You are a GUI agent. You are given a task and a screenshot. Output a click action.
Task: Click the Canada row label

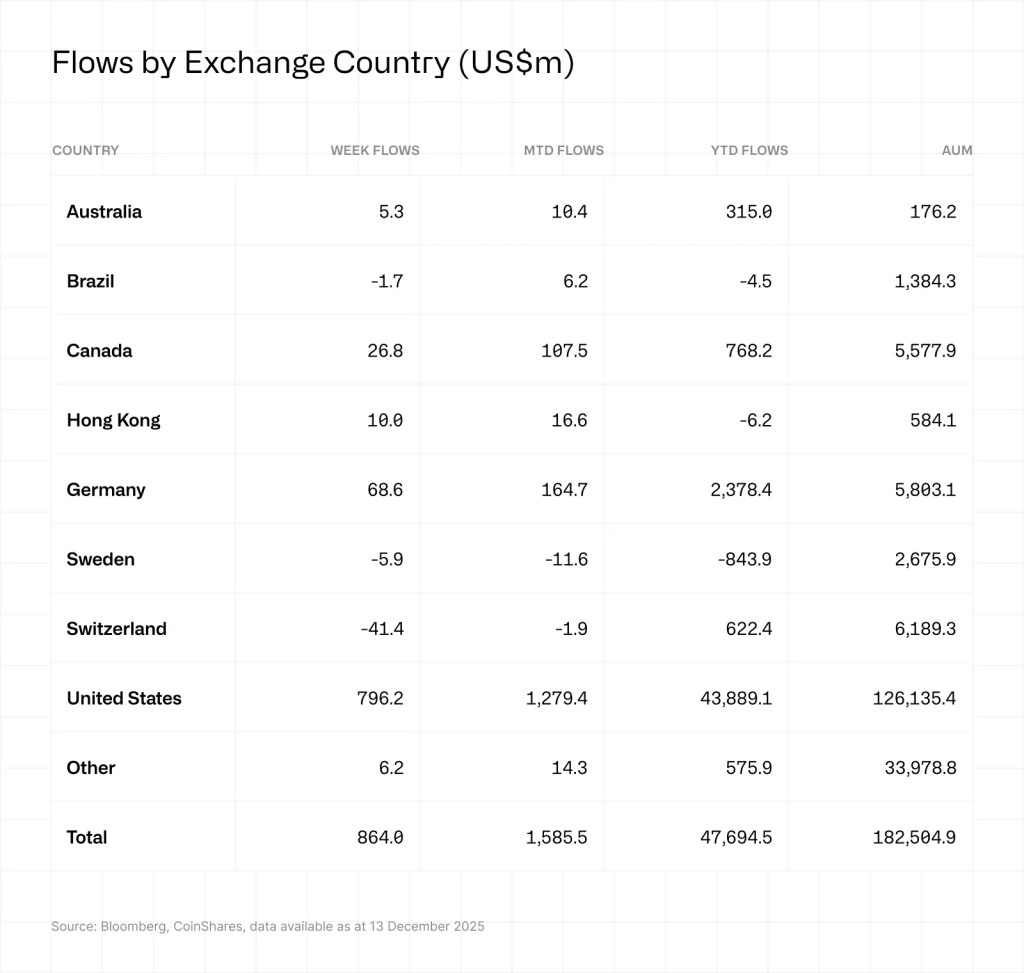point(99,350)
